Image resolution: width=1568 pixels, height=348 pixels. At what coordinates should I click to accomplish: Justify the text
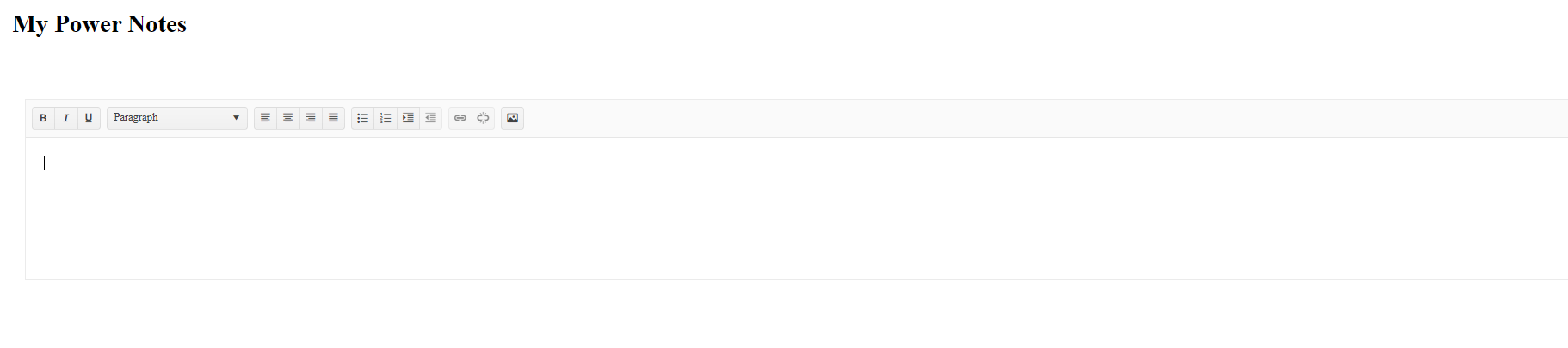(x=333, y=118)
